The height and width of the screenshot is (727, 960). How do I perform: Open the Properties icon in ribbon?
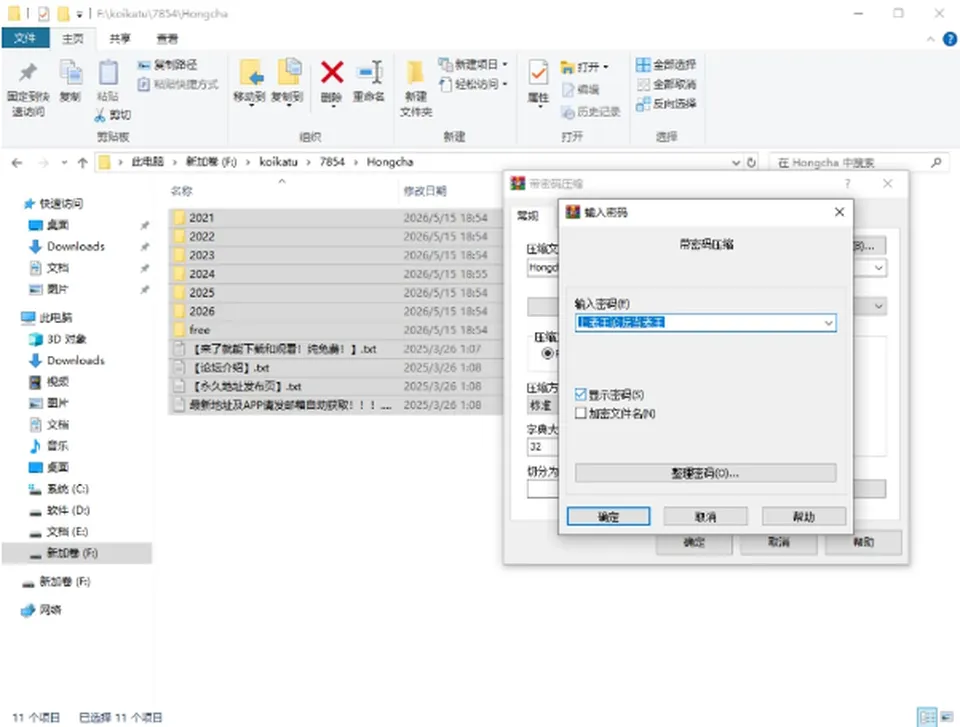coord(539,74)
